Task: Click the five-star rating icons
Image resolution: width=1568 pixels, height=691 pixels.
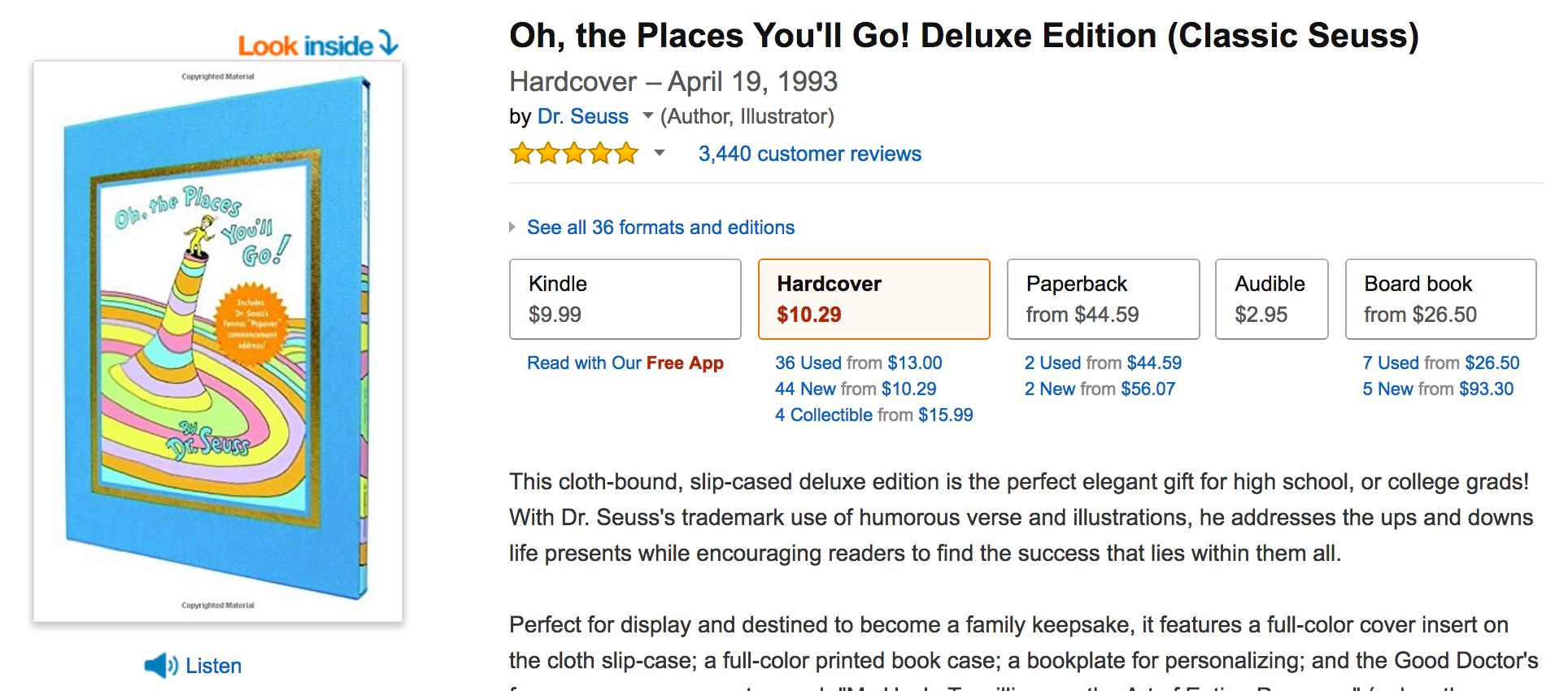Action: coord(573,154)
